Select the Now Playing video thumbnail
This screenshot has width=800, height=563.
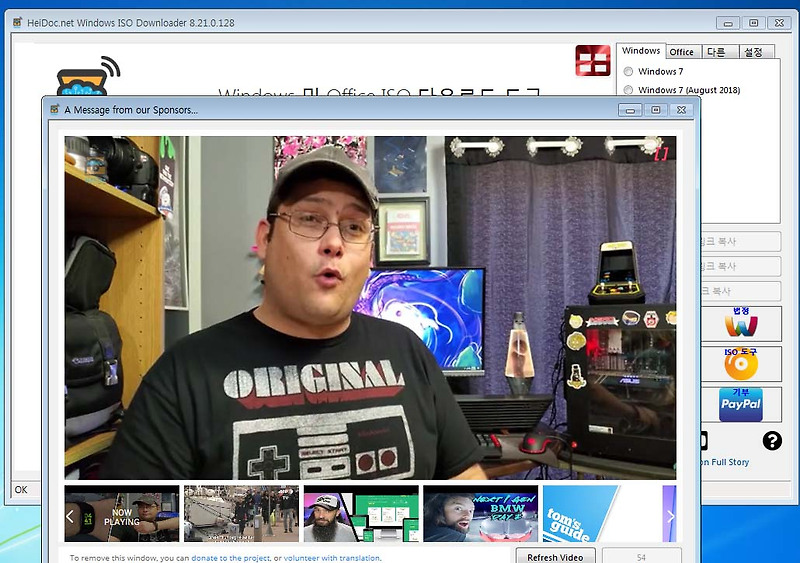pos(122,513)
